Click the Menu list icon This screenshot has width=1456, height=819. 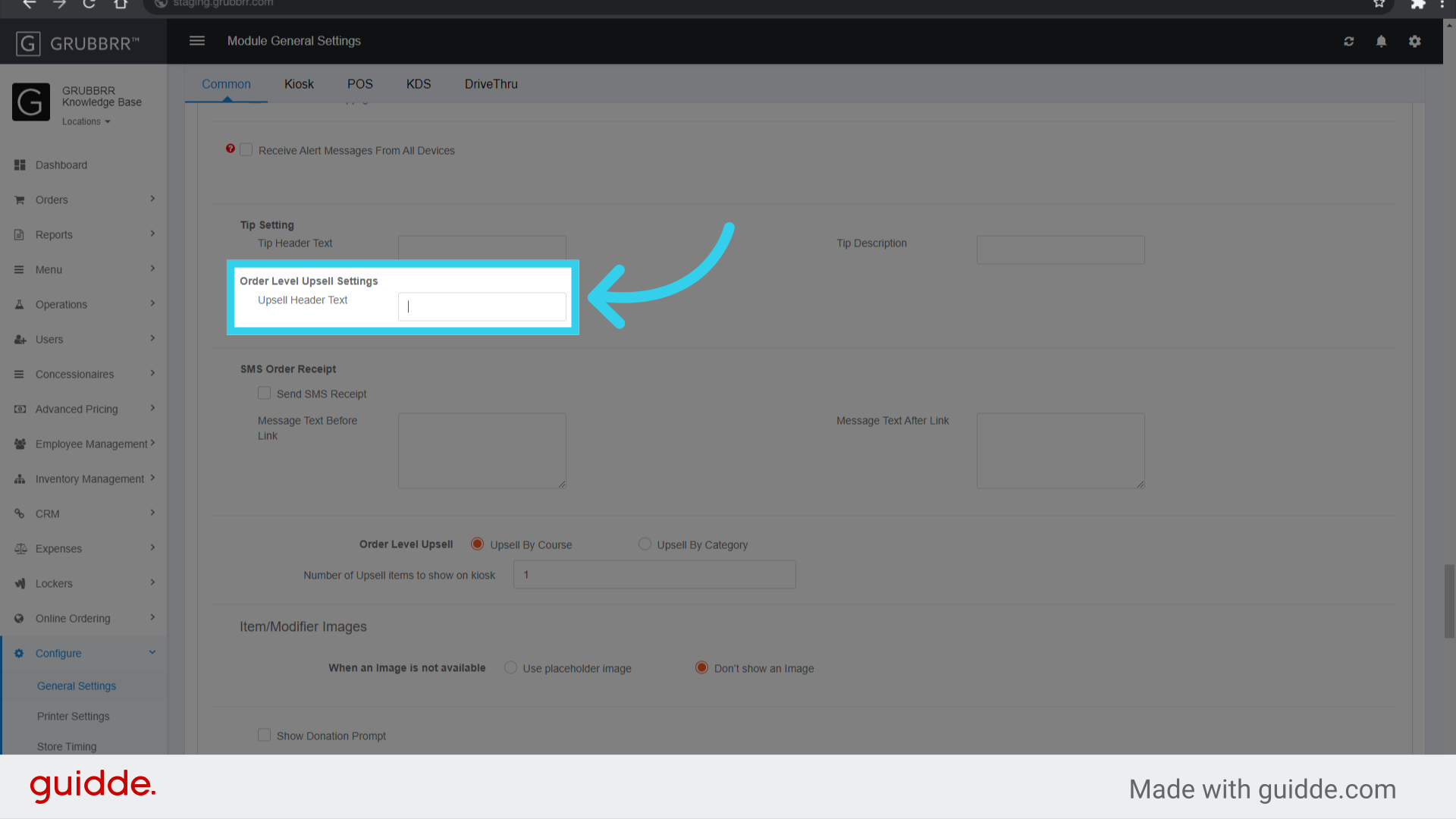[20, 270]
